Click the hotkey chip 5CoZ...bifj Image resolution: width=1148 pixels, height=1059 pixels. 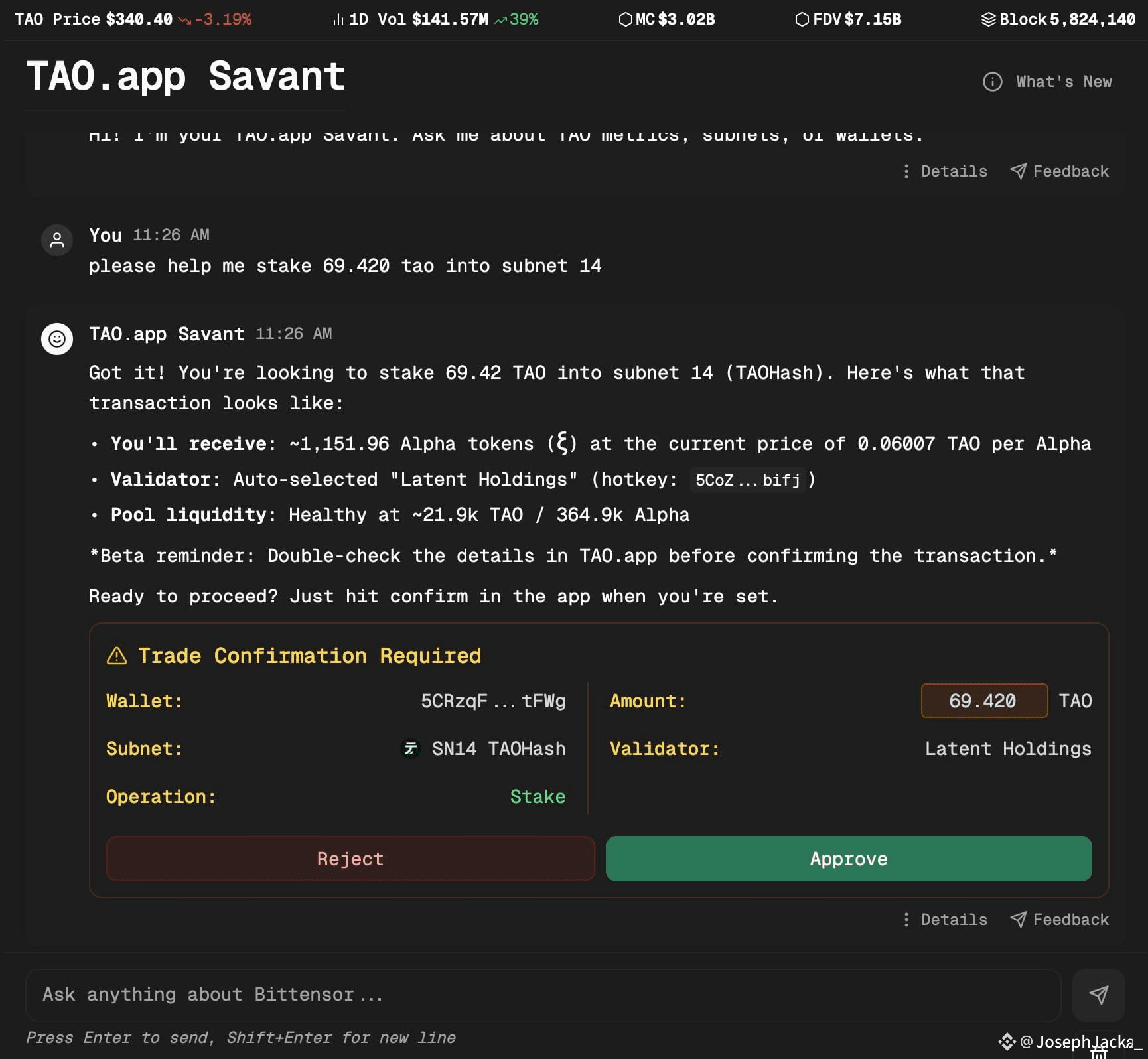point(748,480)
